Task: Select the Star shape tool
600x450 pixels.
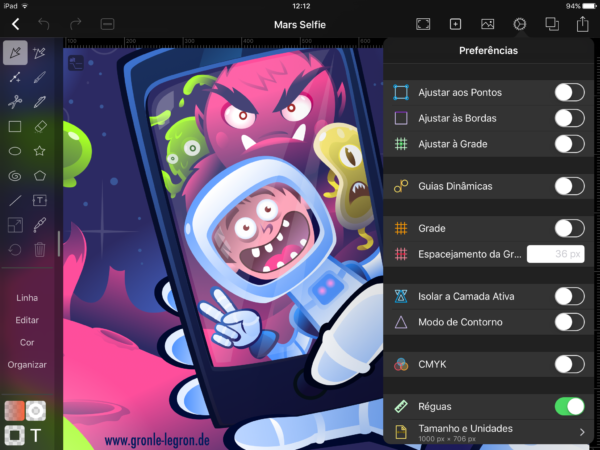Action: [39, 151]
